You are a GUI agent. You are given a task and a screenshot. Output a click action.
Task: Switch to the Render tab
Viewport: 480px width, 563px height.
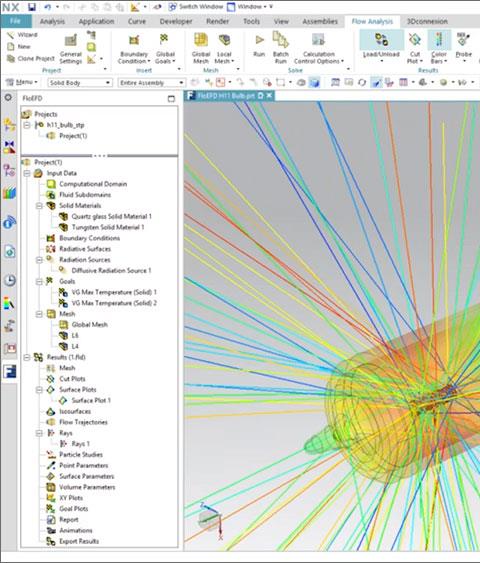click(x=217, y=22)
